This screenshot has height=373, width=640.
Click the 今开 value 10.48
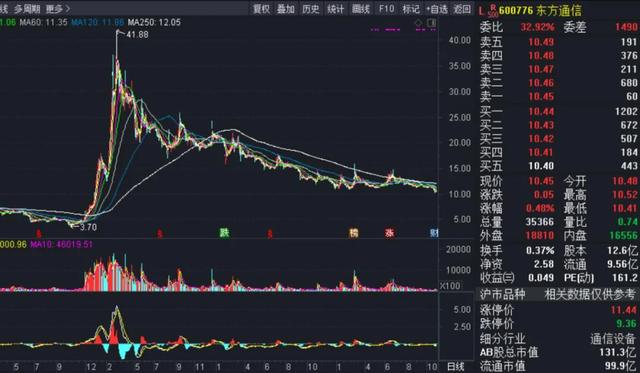point(624,181)
